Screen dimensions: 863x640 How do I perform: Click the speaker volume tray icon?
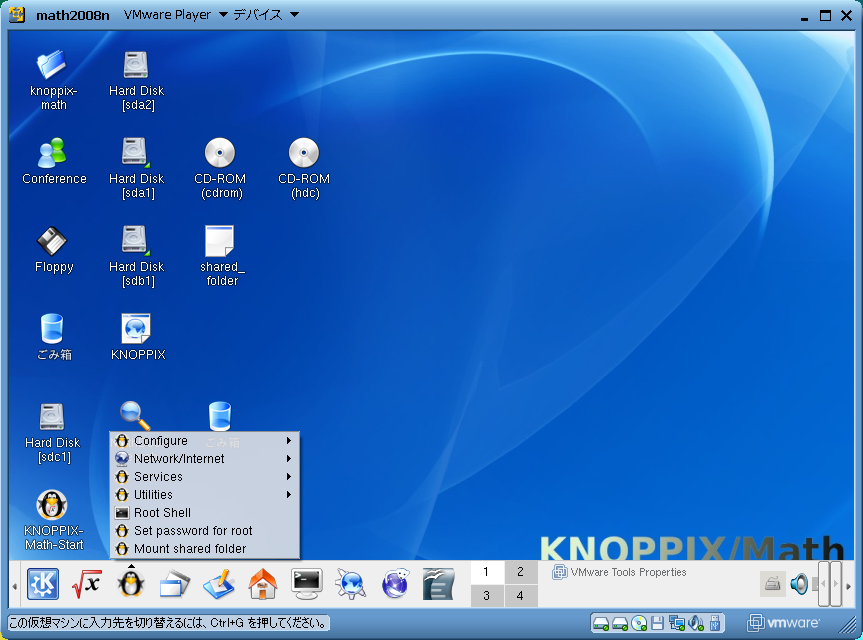(799, 584)
